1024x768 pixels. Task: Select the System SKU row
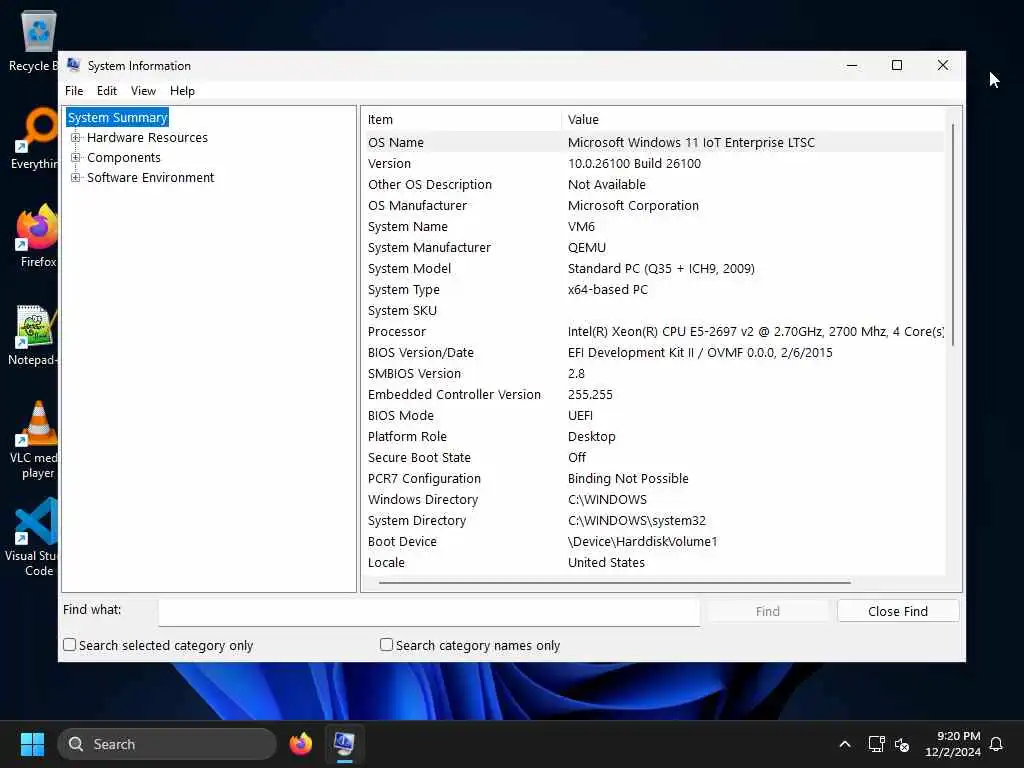[654, 310]
